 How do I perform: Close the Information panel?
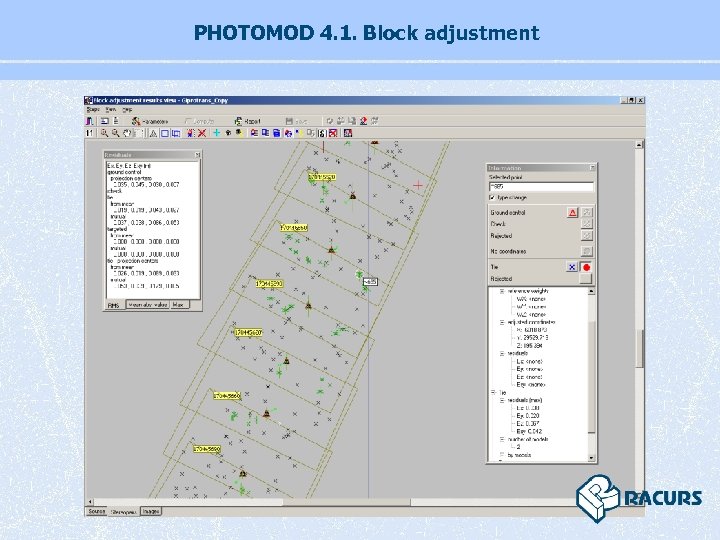click(592, 168)
